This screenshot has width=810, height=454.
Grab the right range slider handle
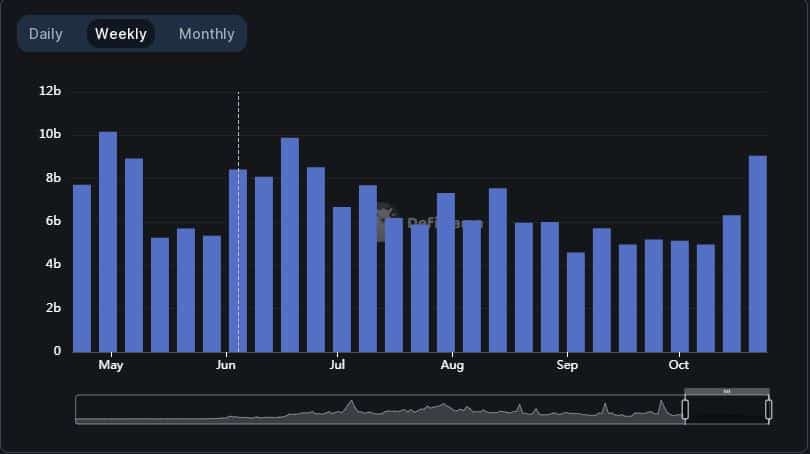pyautogui.click(x=769, y=410)
